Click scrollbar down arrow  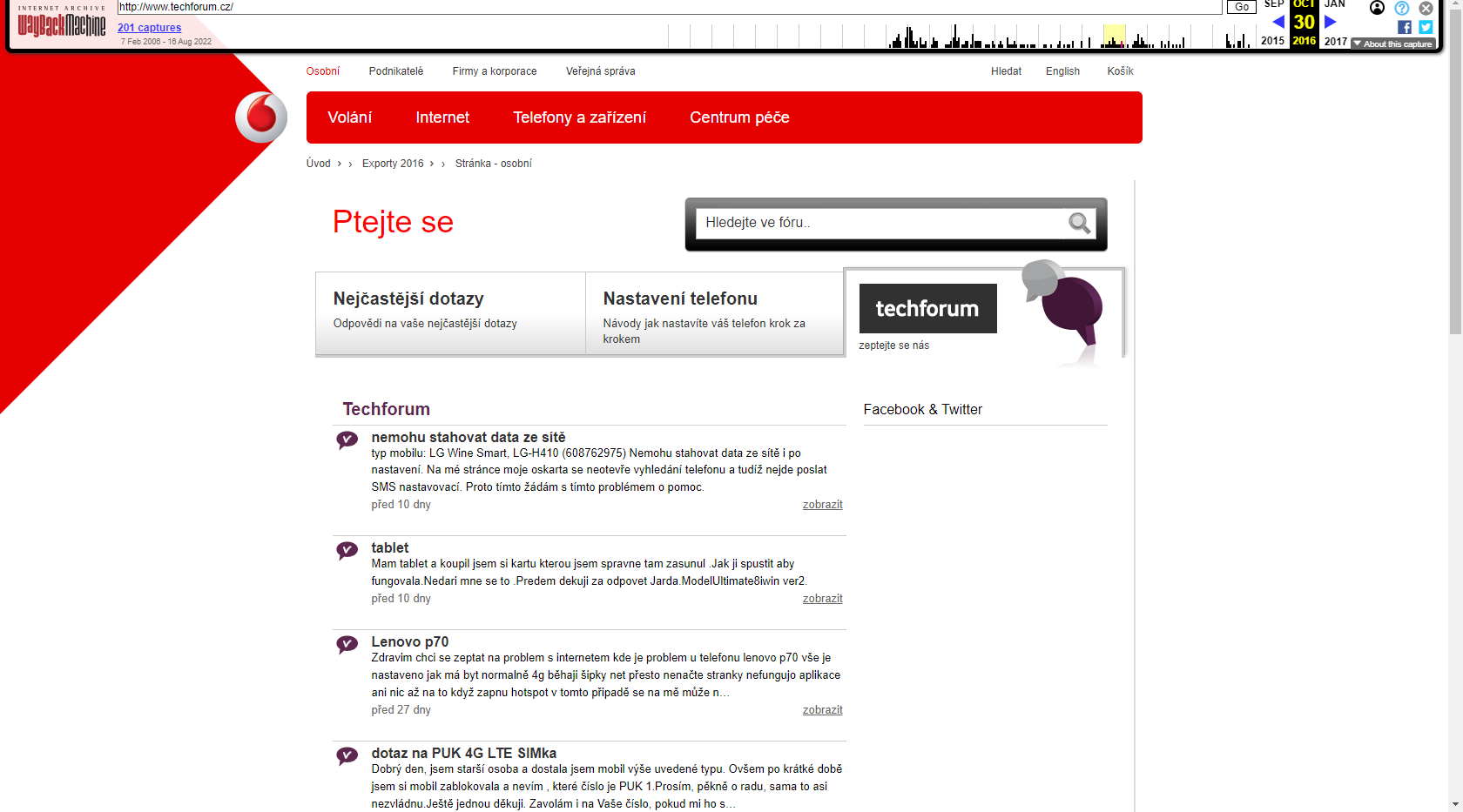coord(1455,804)
